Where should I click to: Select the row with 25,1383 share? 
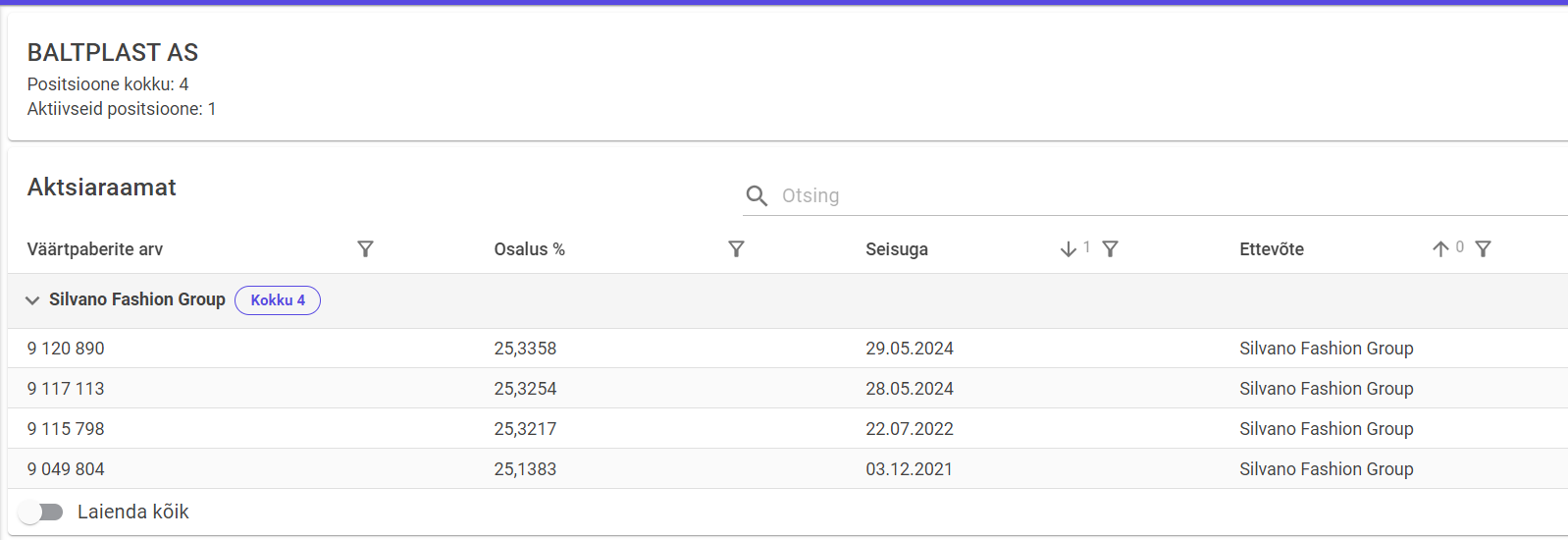pyautogui.click(x=525, y=469)
